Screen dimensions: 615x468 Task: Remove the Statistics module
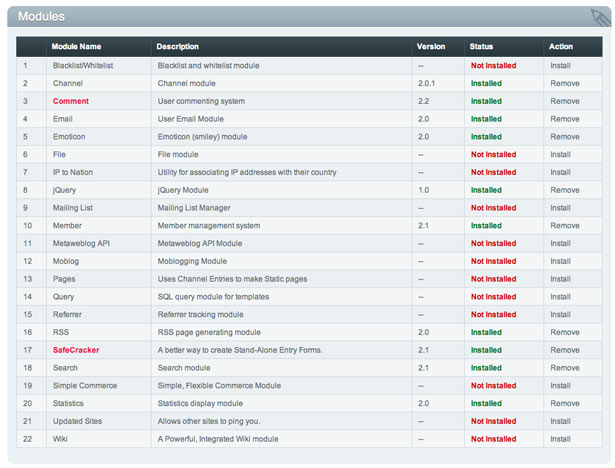point(565,403)
